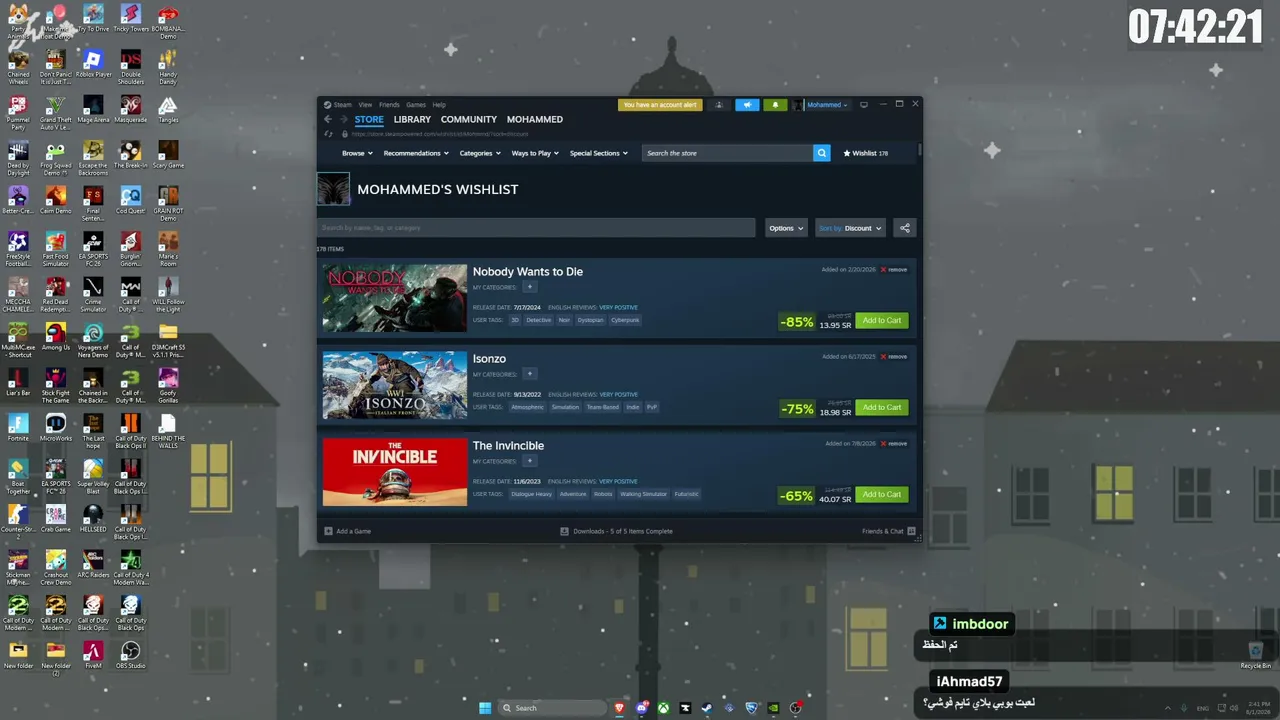Expand the Categories dropdown
The width and height of the screenshot is (1280, 720).
(480, 153)
